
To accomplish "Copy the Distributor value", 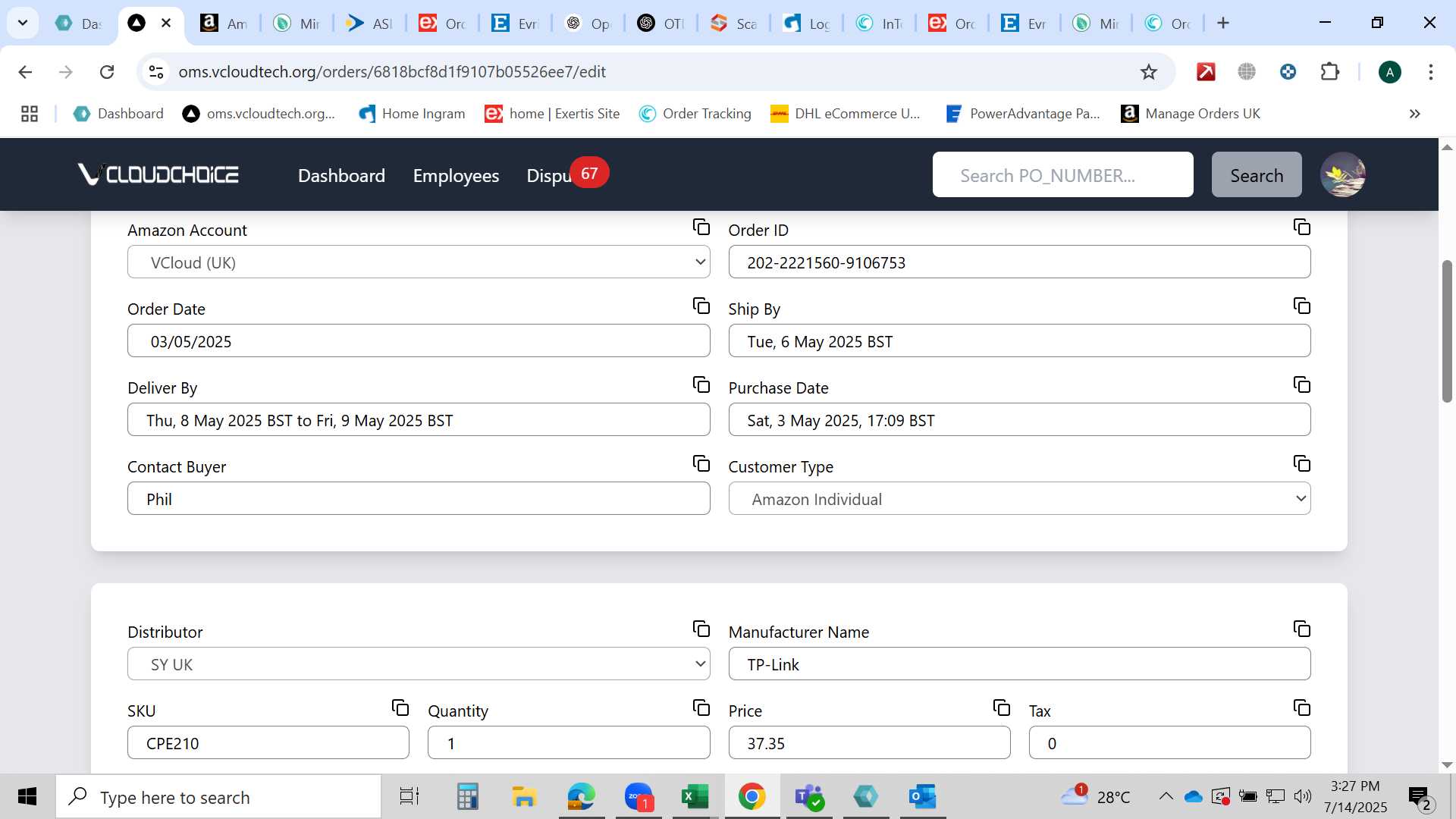I will [x=701, y=629].
